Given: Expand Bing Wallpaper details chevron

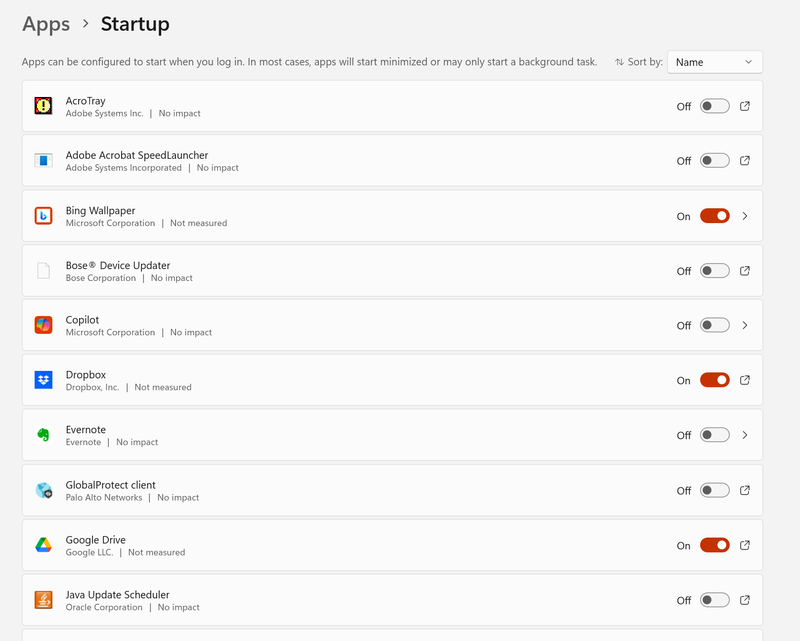Looking at the screenshot, I should 745,216.
